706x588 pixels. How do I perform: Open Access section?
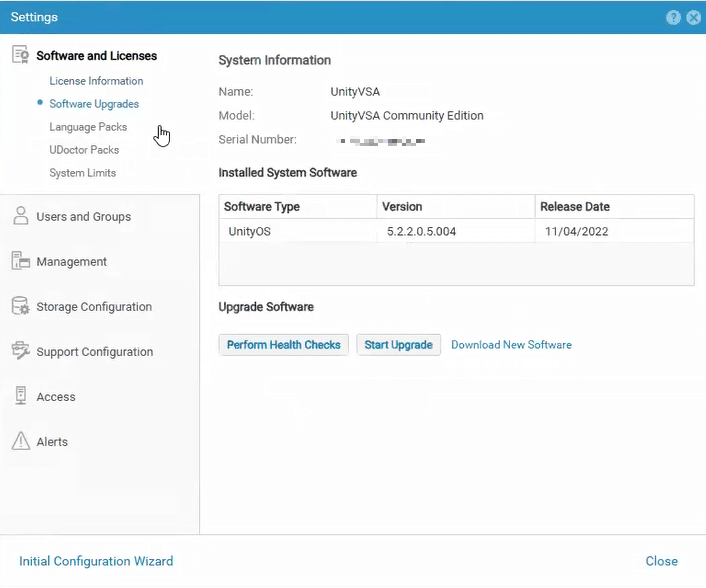coord(56,397)
